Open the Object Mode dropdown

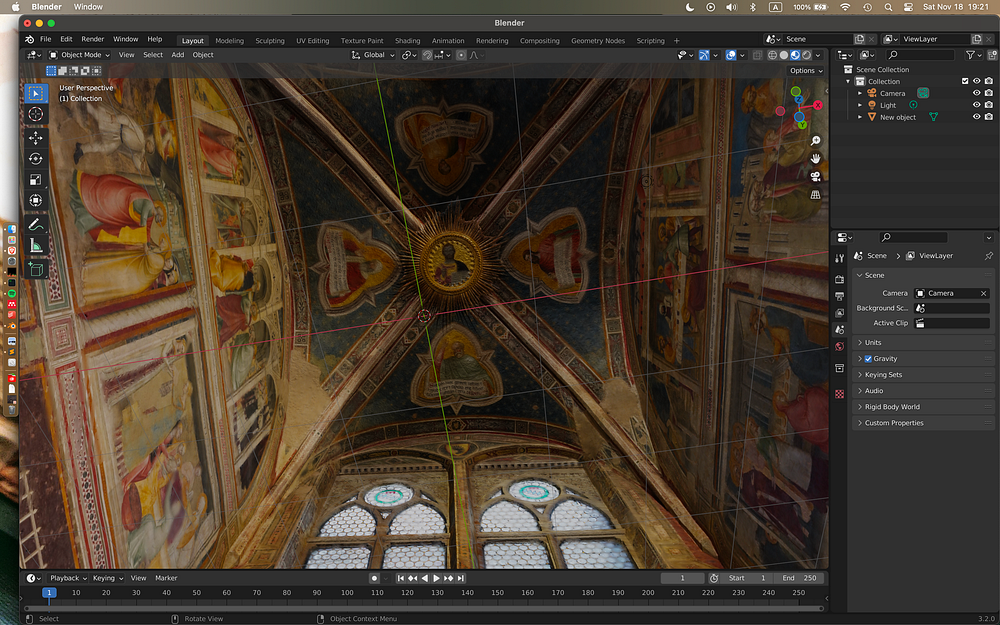point(81,55)
